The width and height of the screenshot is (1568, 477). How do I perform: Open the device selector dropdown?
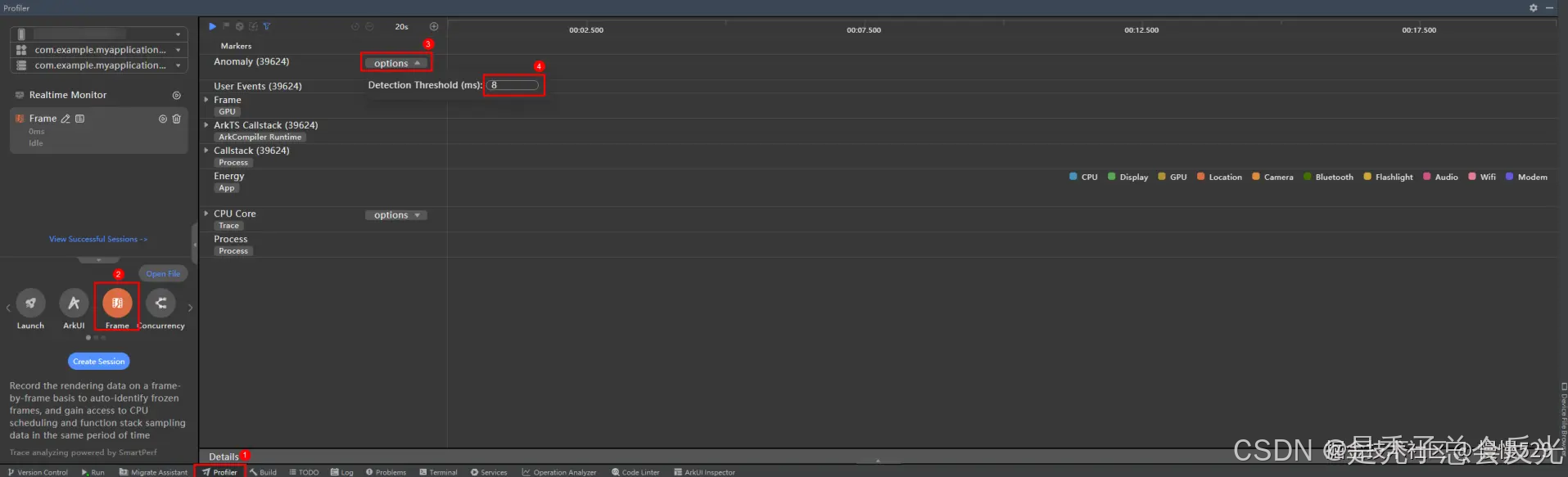coord(99,34)
